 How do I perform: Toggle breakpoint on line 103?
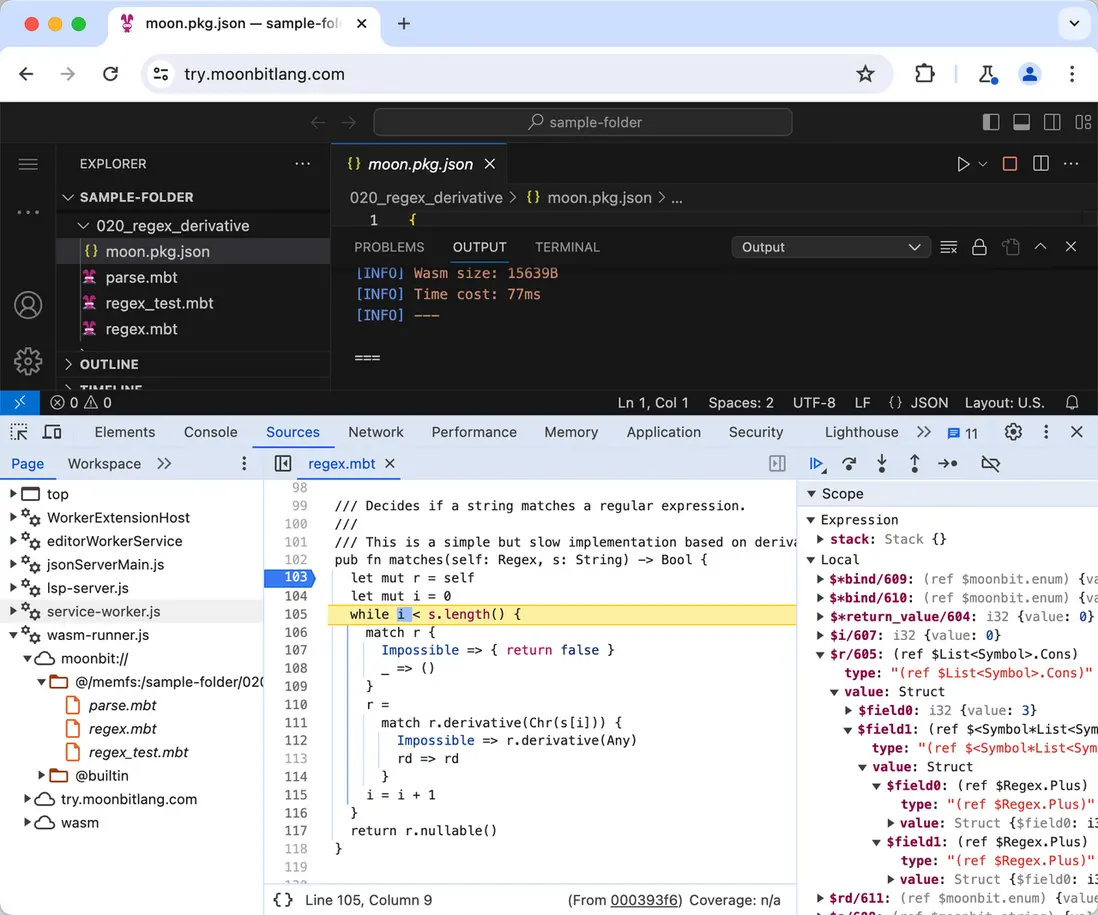pos(295,578)
